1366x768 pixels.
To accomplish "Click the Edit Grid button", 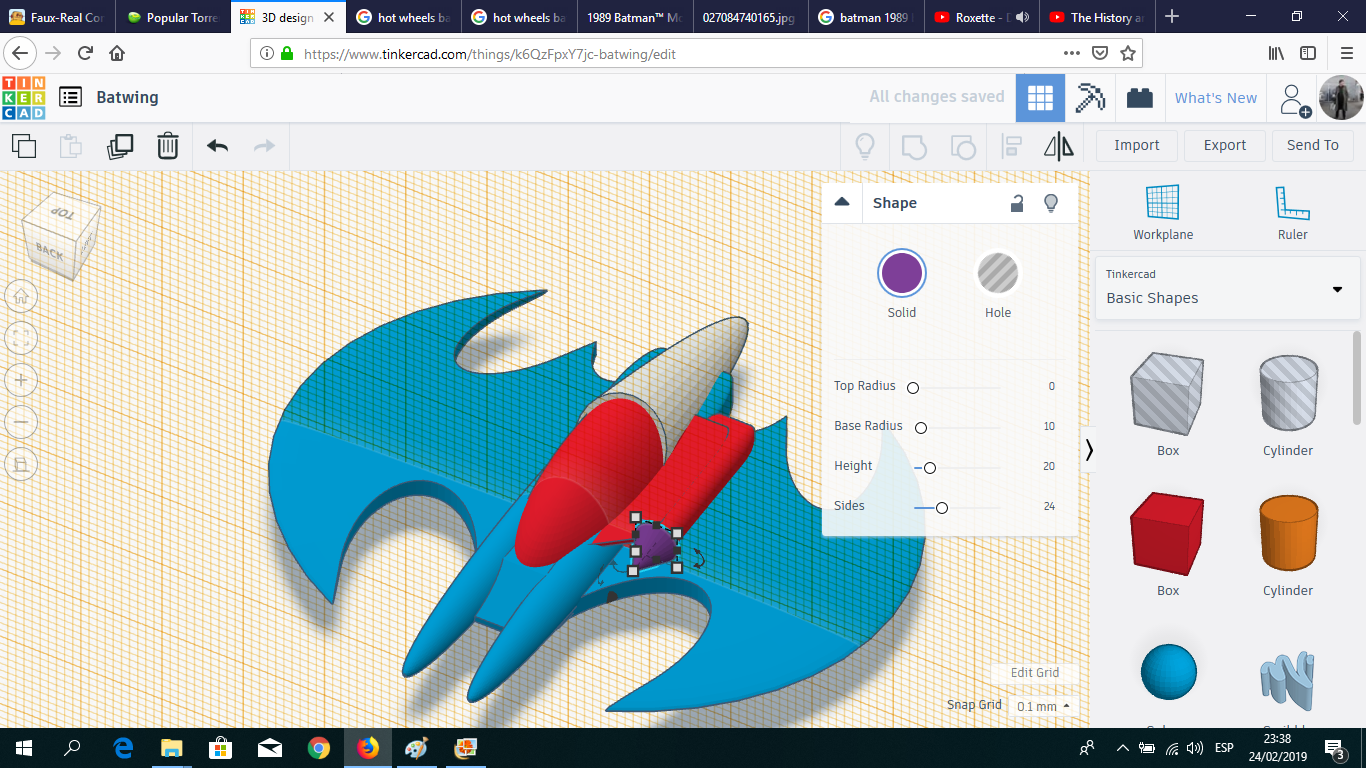I will 1035,672.
